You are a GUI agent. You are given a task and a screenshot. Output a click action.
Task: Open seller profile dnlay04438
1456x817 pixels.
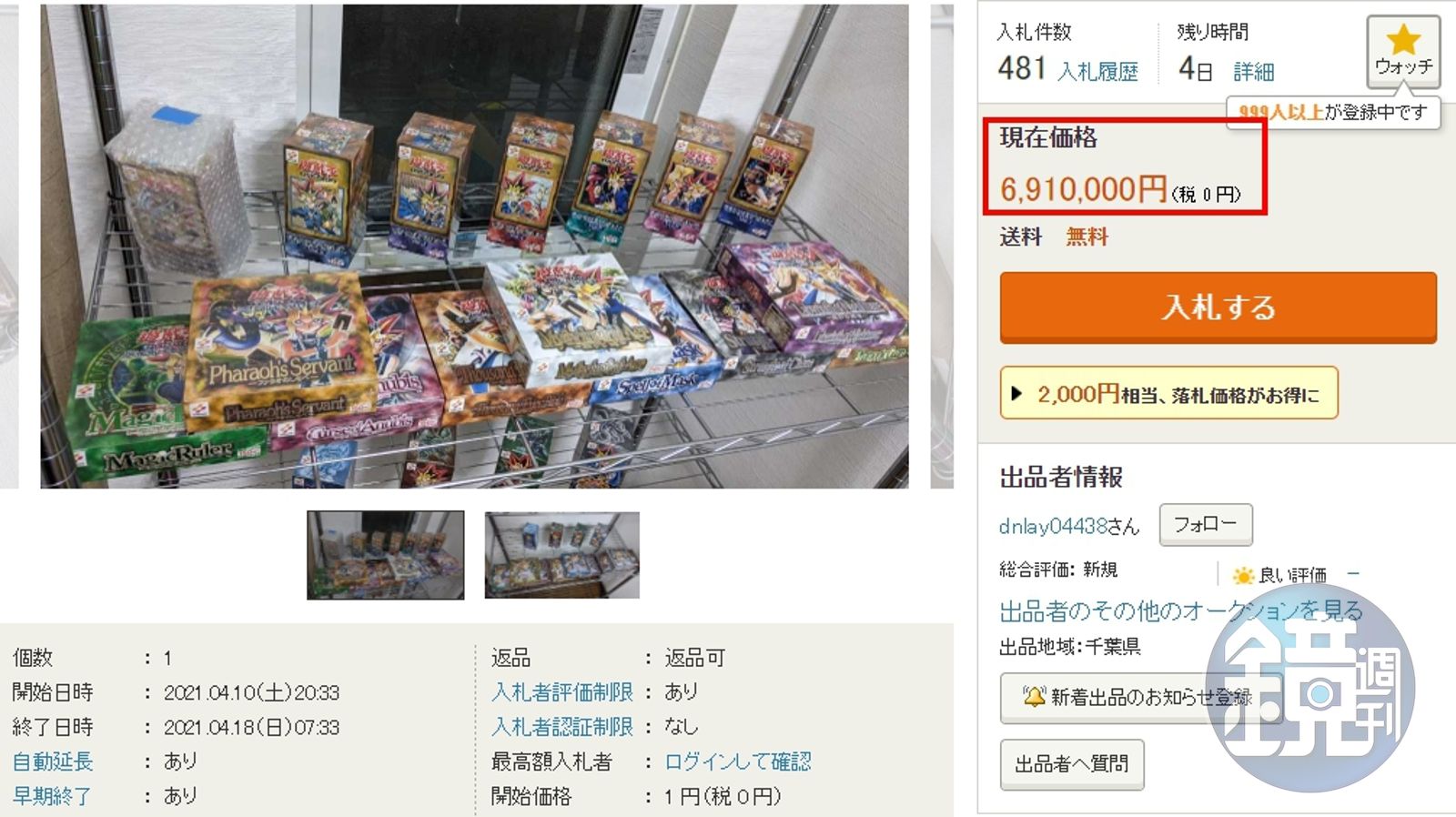tap(1052, 526)
